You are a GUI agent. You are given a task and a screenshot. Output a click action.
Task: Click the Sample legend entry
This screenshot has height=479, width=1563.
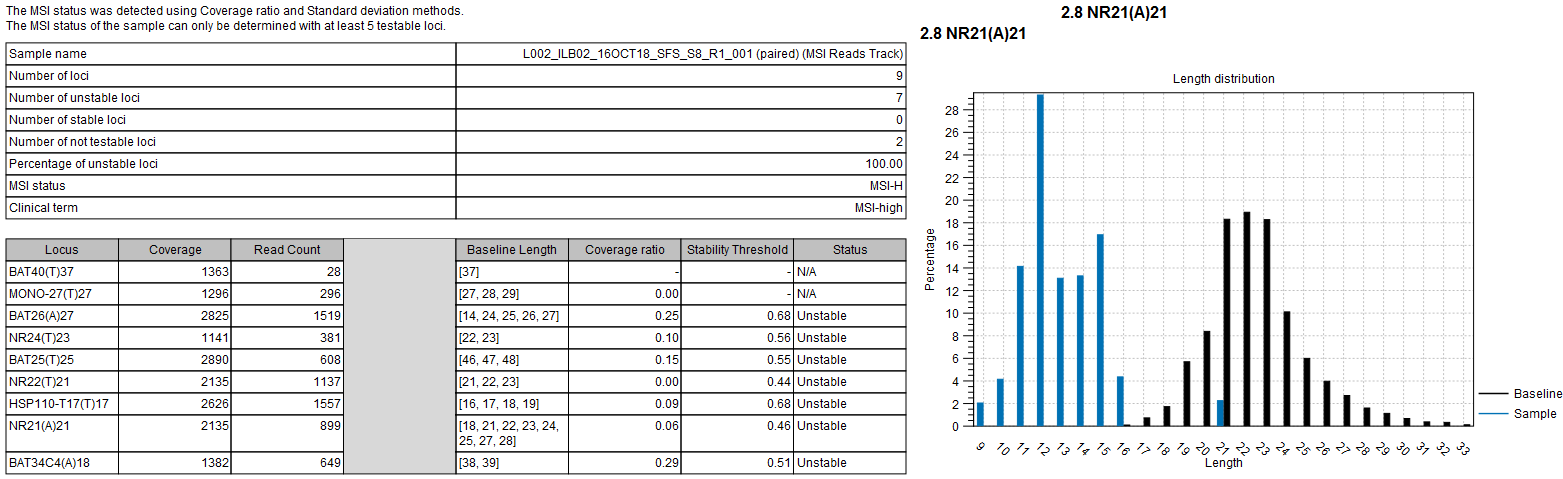tap(1534, 413)
